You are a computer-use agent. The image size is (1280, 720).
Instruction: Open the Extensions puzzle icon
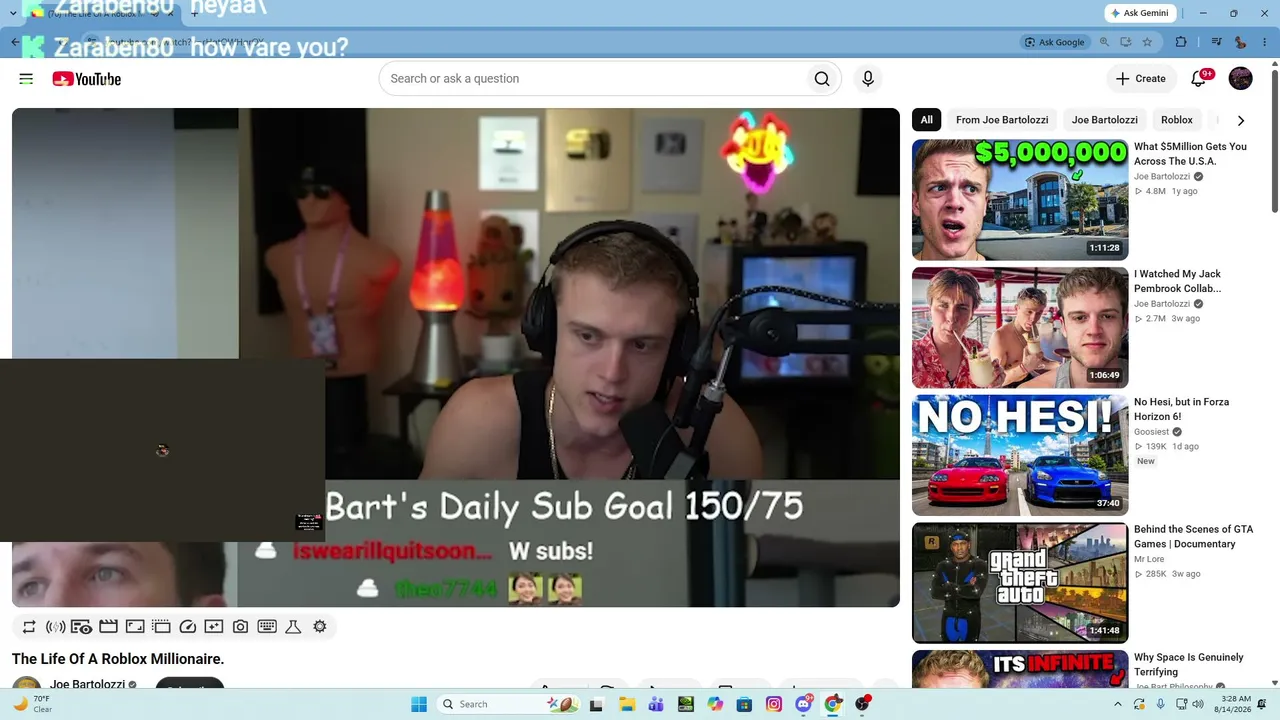tap(1181, 42)
